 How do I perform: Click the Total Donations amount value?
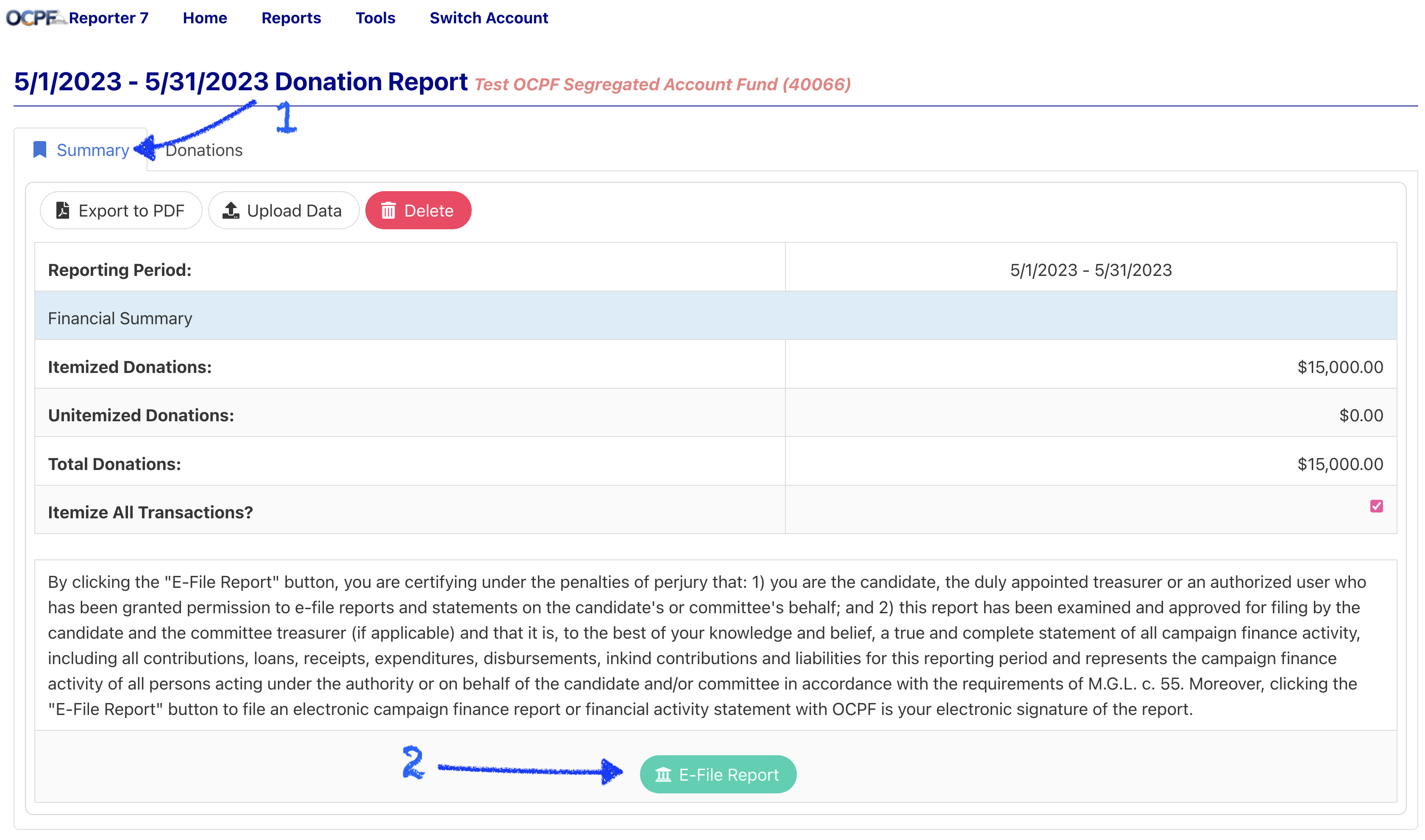click(x=1339, y=464)
